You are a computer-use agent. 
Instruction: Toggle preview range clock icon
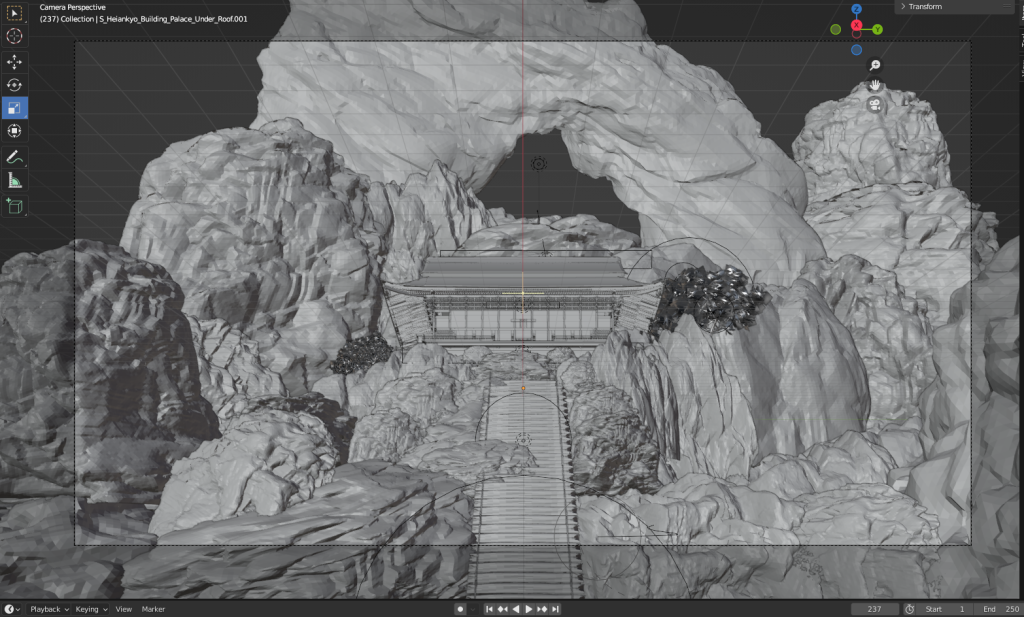coord(909,609)
